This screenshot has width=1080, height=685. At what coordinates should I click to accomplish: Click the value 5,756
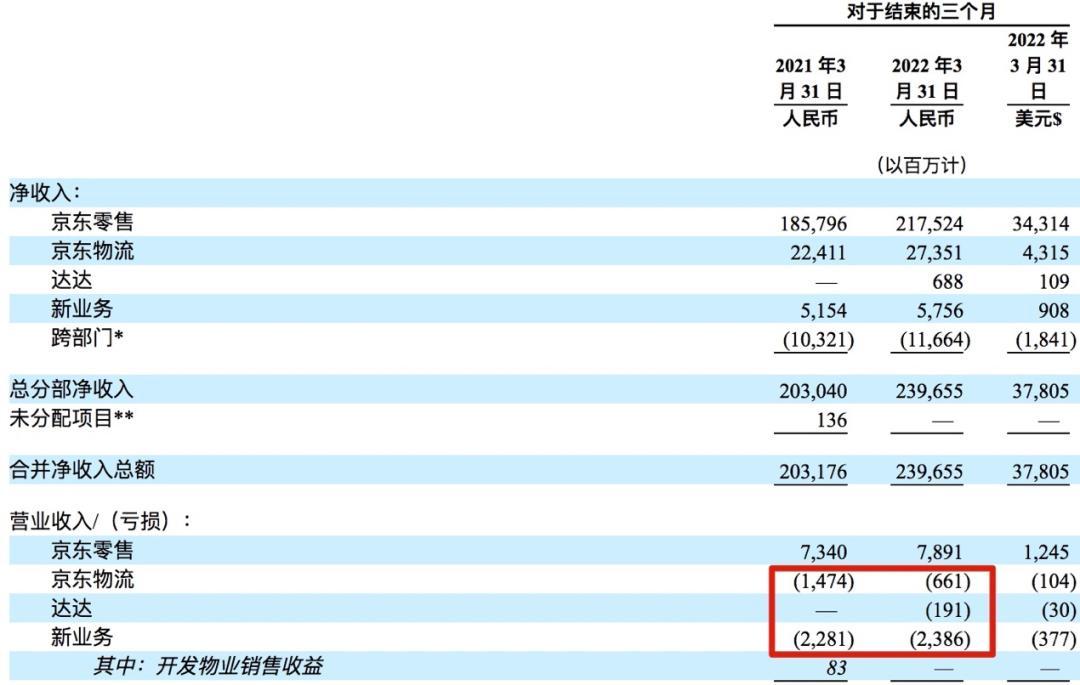(x=939, y=310)
